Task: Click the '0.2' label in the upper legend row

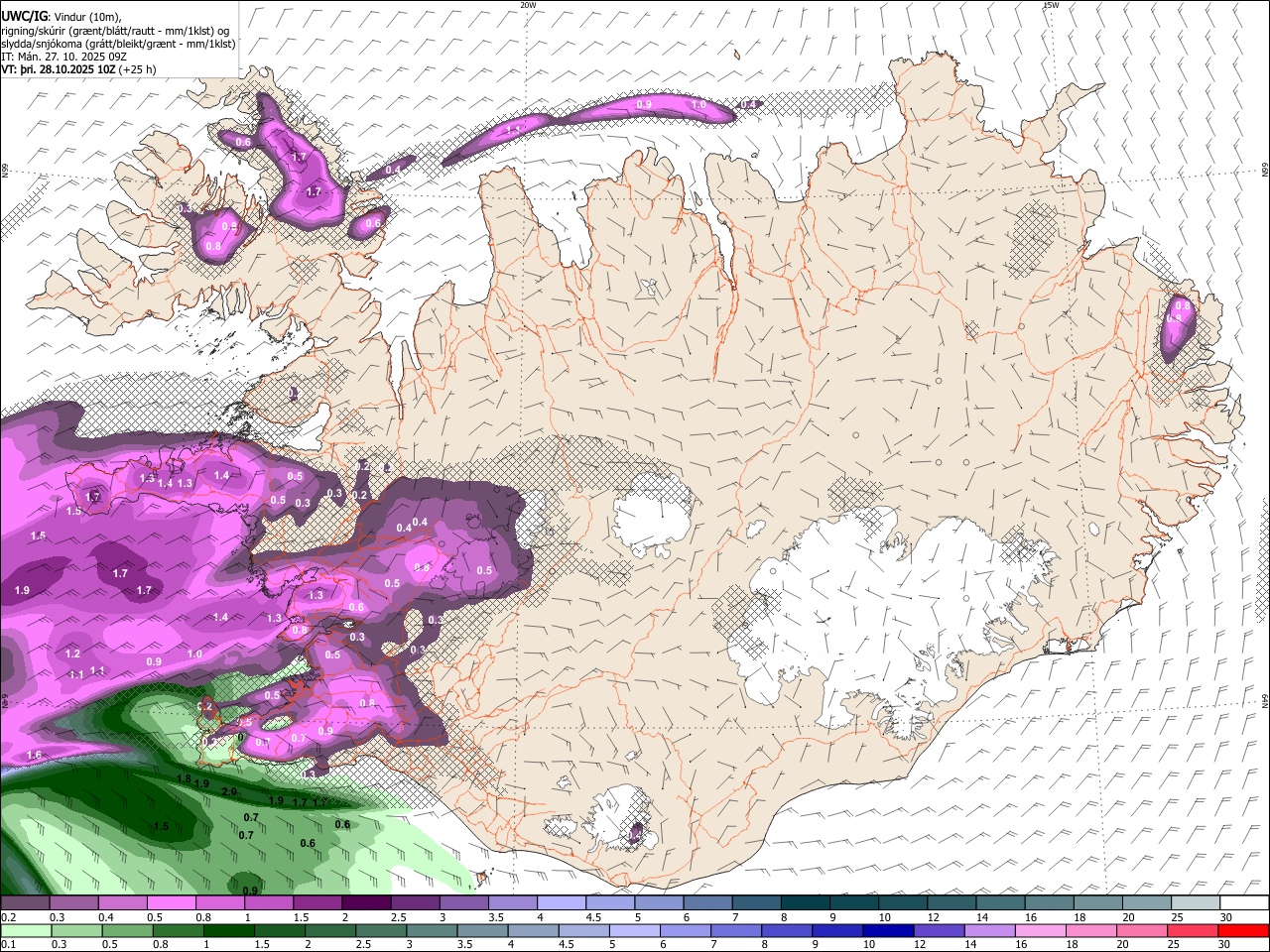Action: tap(8, 917)
